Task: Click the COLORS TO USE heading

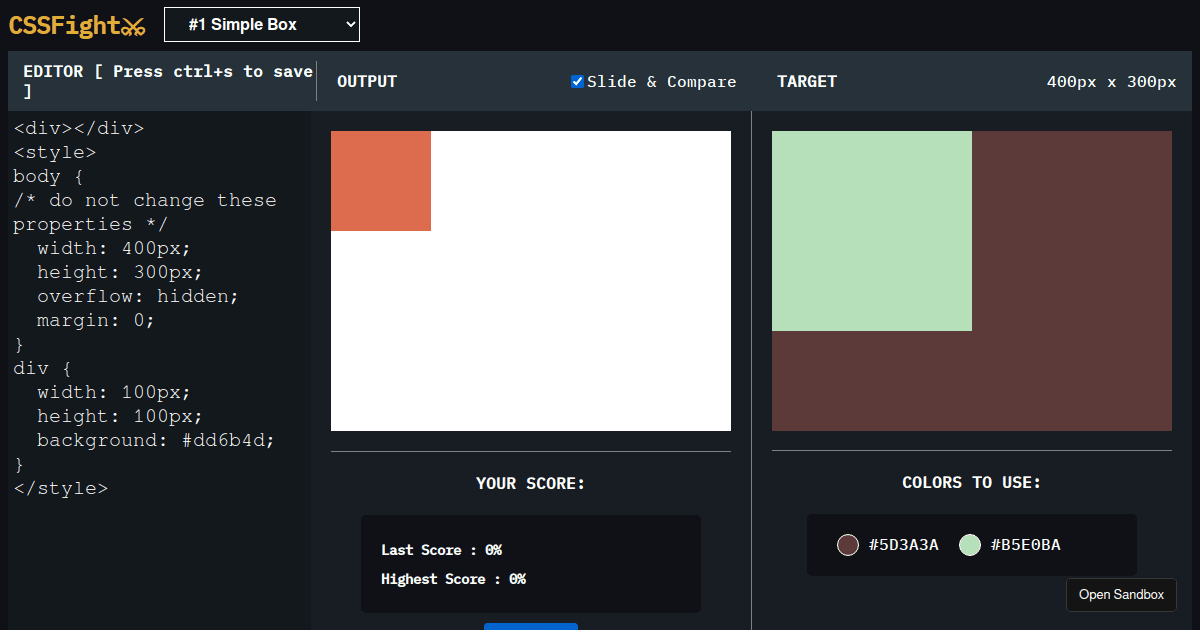Action: tap(971, 482)
